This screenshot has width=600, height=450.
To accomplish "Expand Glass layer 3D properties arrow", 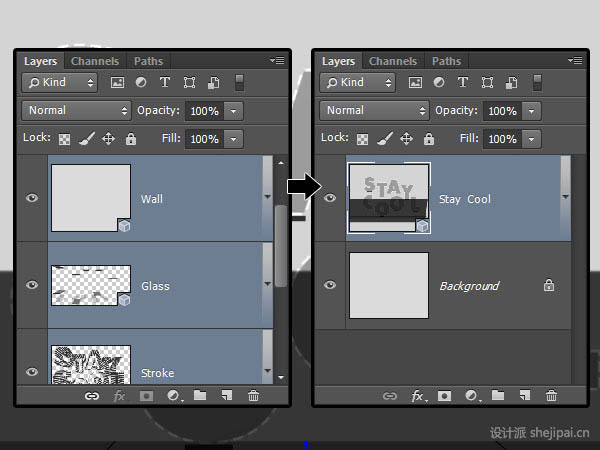I will point(267,284).
